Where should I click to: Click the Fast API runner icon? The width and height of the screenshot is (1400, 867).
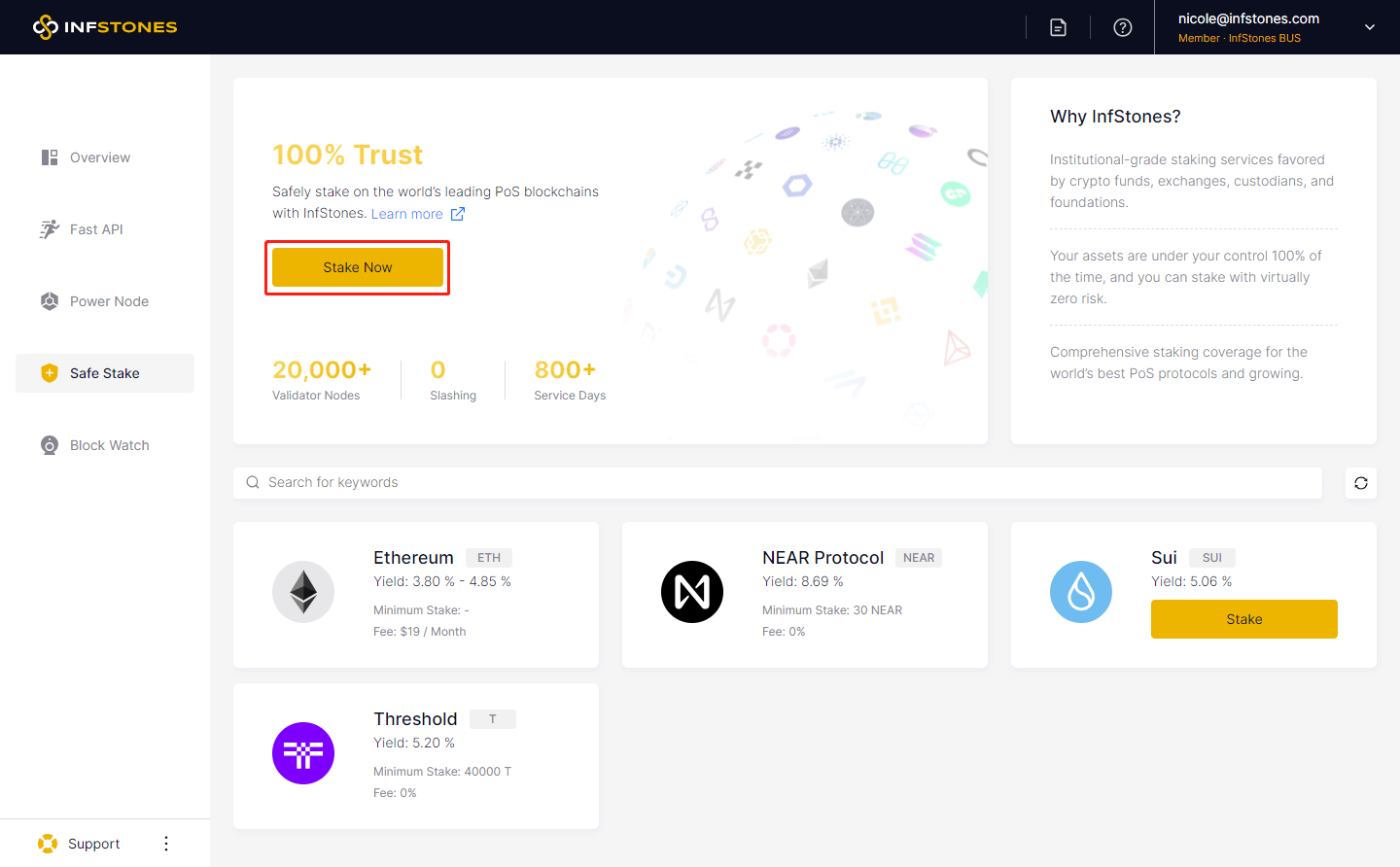50,229
